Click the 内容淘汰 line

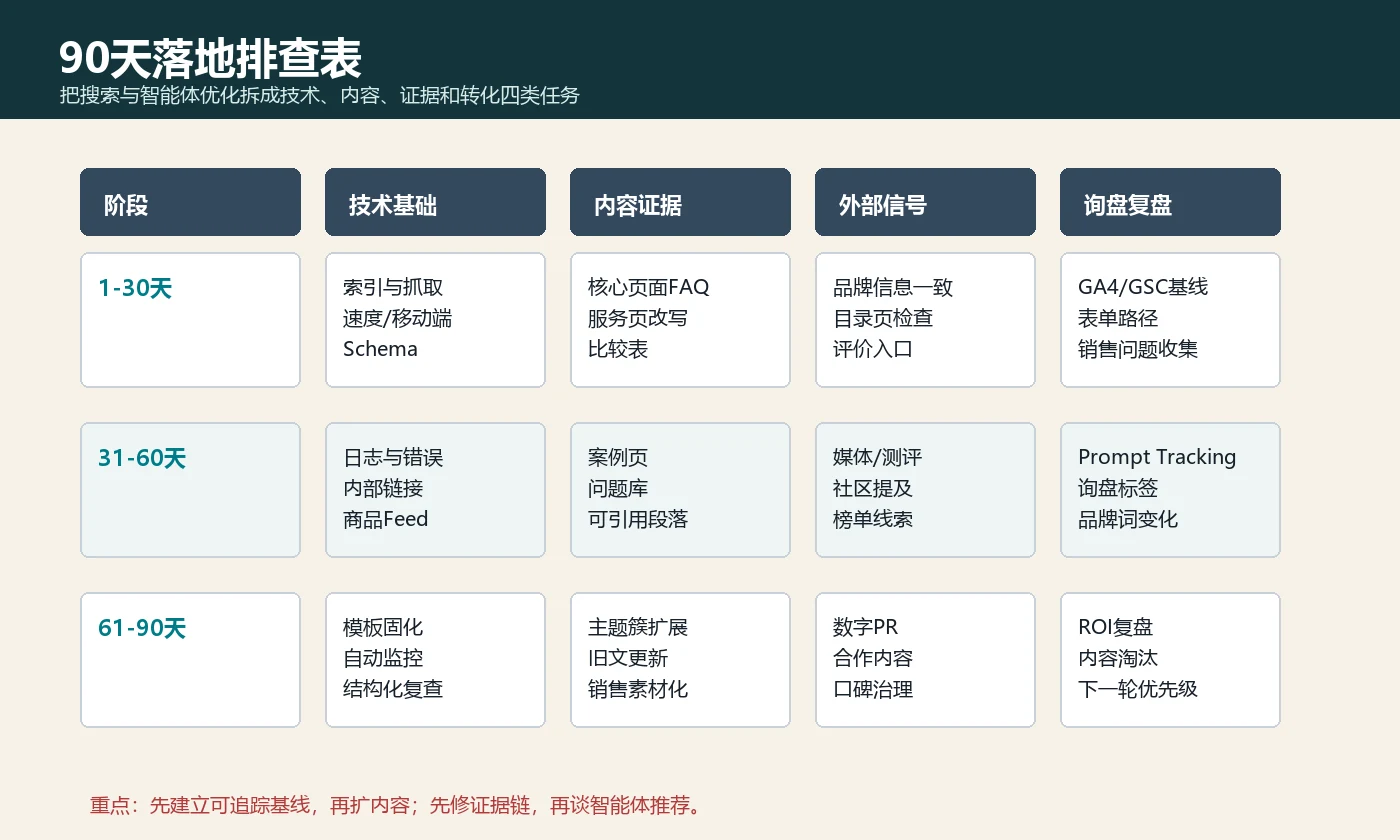click(x=1118, y=658)
